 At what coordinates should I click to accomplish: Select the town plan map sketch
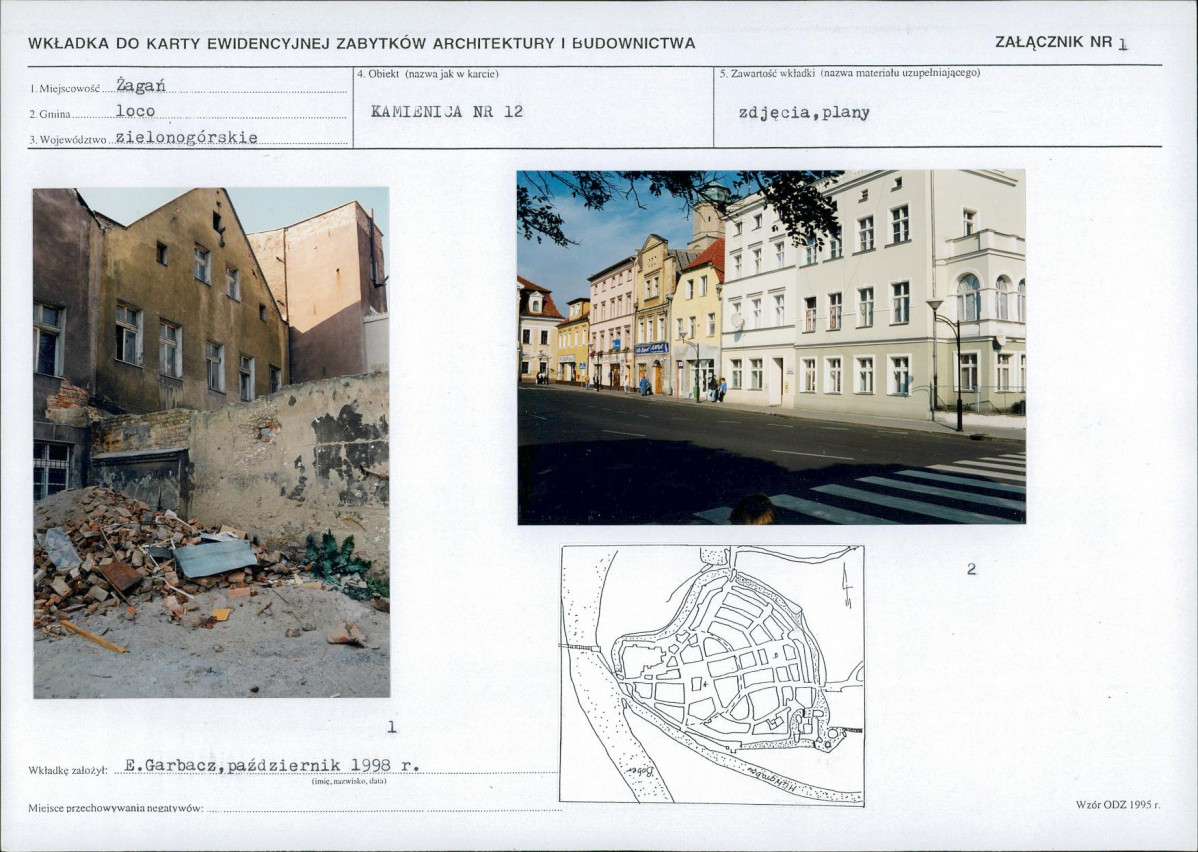click(711, 674)
